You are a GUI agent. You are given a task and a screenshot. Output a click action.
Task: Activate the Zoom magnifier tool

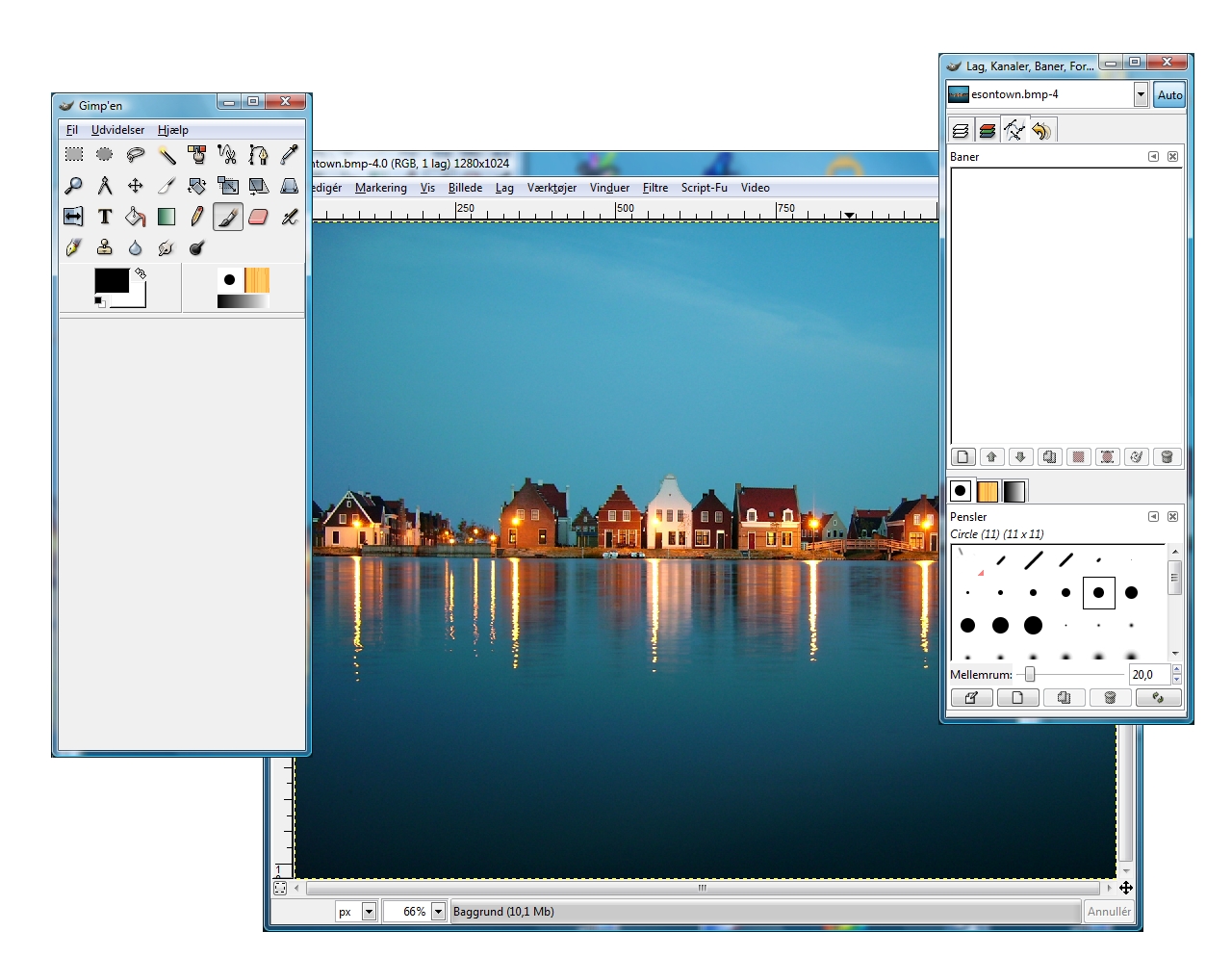pos(74,186)
